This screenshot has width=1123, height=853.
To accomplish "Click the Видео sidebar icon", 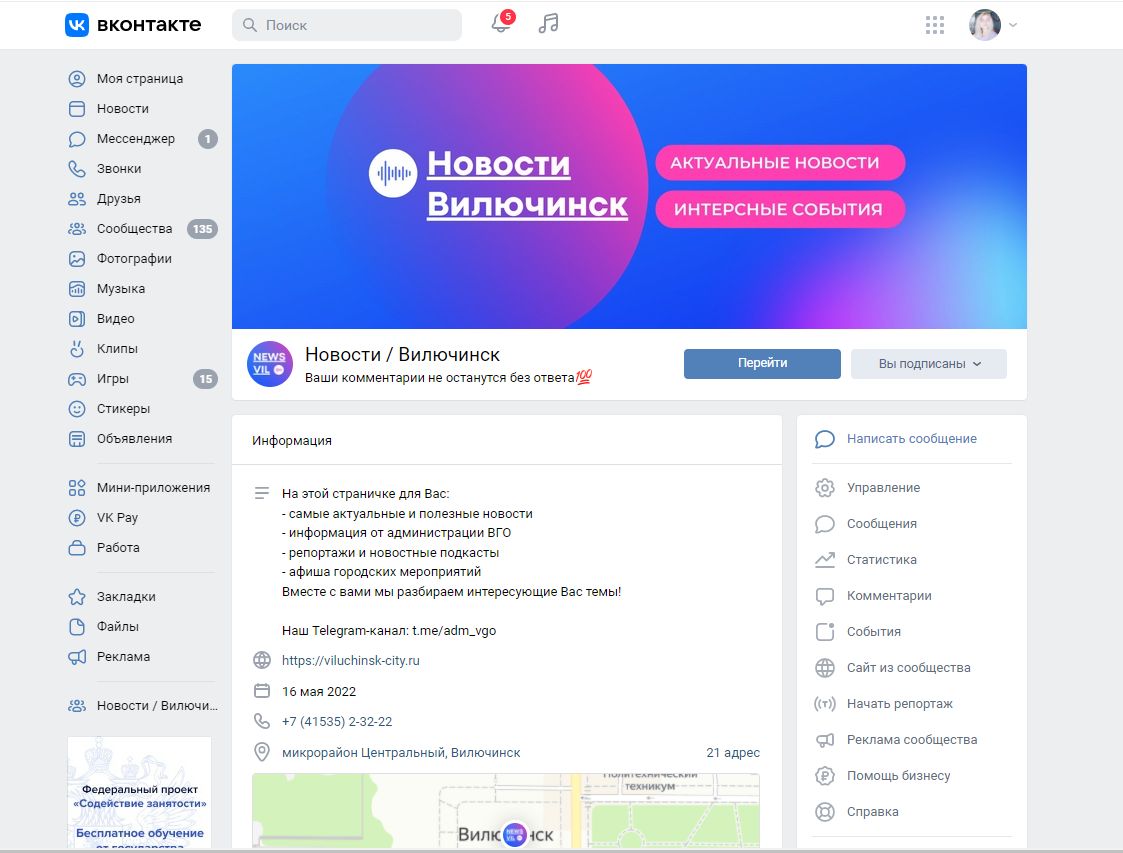I will click(77, 319).
